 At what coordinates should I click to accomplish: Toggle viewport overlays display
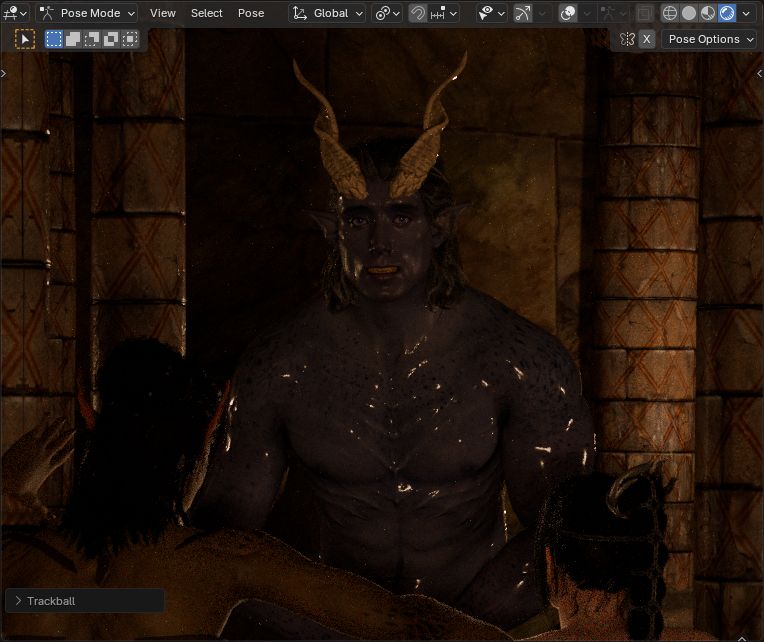568,13
